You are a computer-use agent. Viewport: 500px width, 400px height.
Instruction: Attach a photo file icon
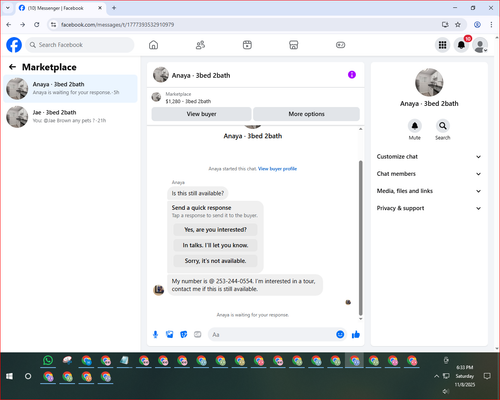pyautogui.click(x=169, y=334)
